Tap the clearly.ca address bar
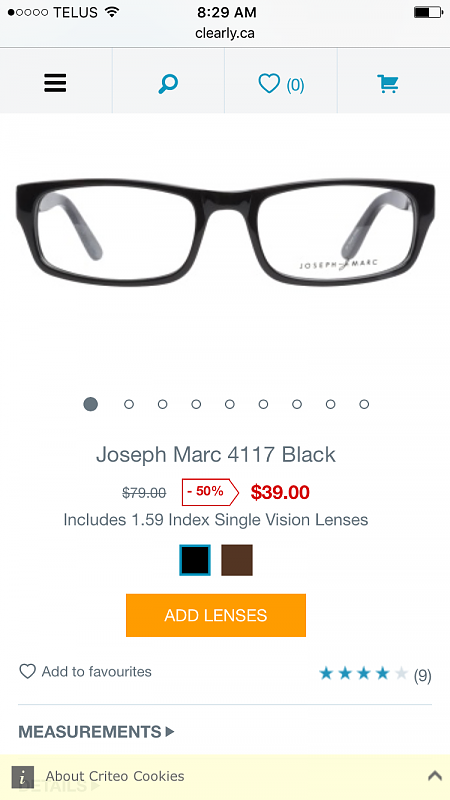This screenshot has height=800, width=450. [x=224, y=34]
